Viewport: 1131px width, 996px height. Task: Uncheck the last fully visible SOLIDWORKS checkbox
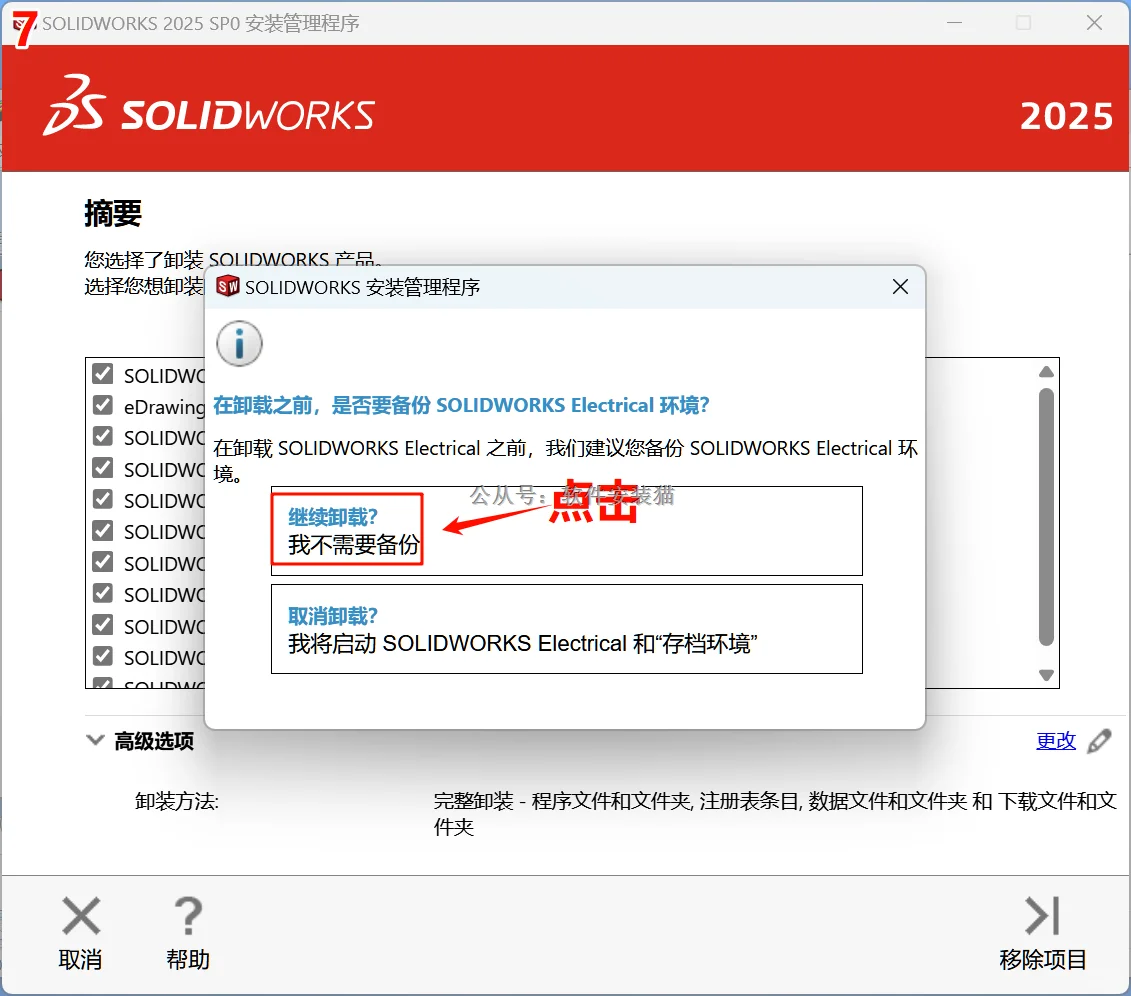101,657
